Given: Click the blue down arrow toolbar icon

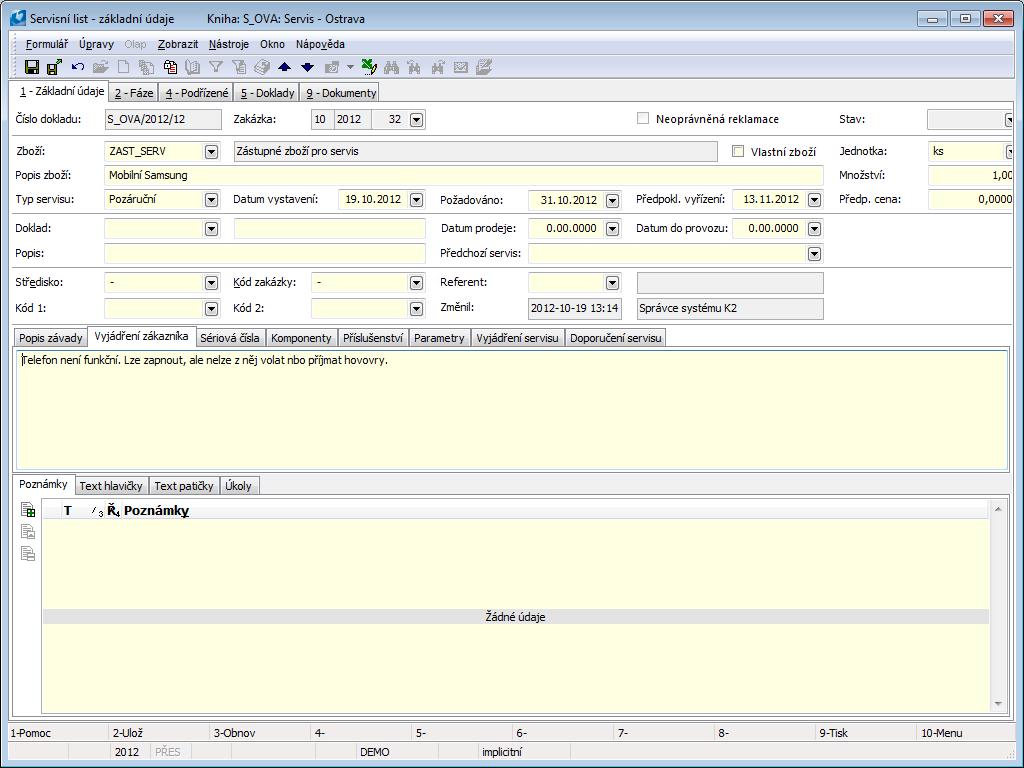Looking at the screenshot, I should tap(307, 67).
